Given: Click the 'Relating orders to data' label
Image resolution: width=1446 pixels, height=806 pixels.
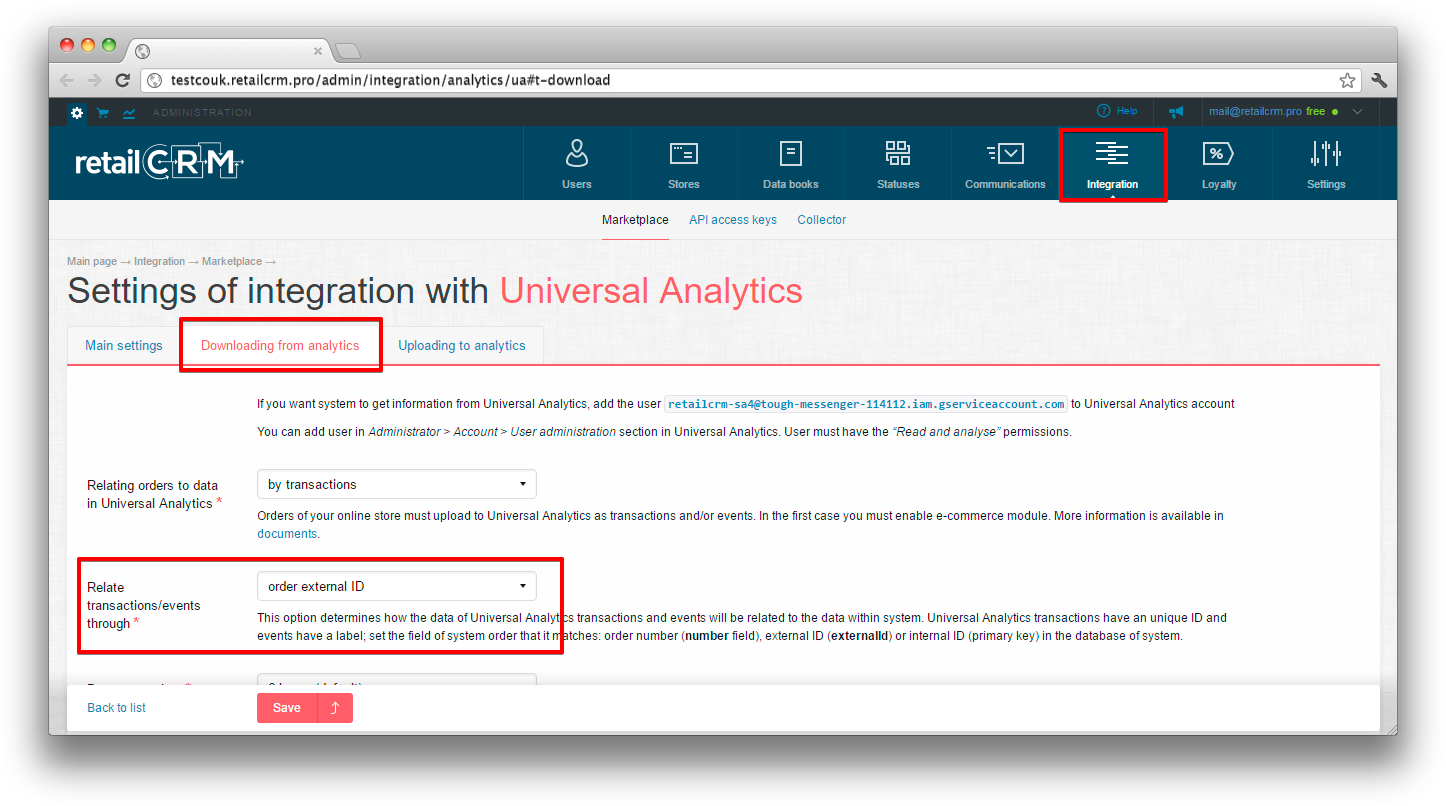Looking at the screenshot, I should (155, 494).
